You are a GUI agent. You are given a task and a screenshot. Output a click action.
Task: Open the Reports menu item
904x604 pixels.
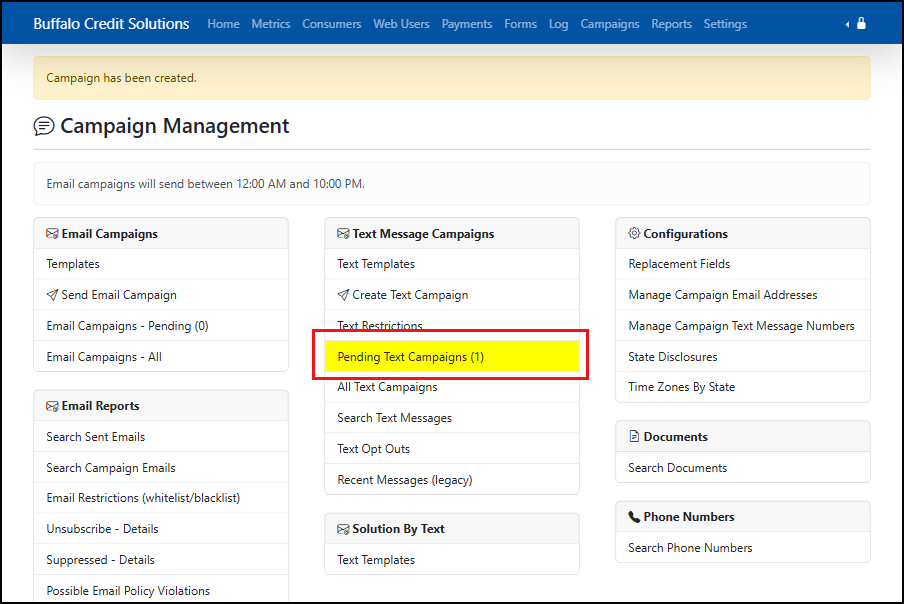pyautogui.click(x=672, y=24)
